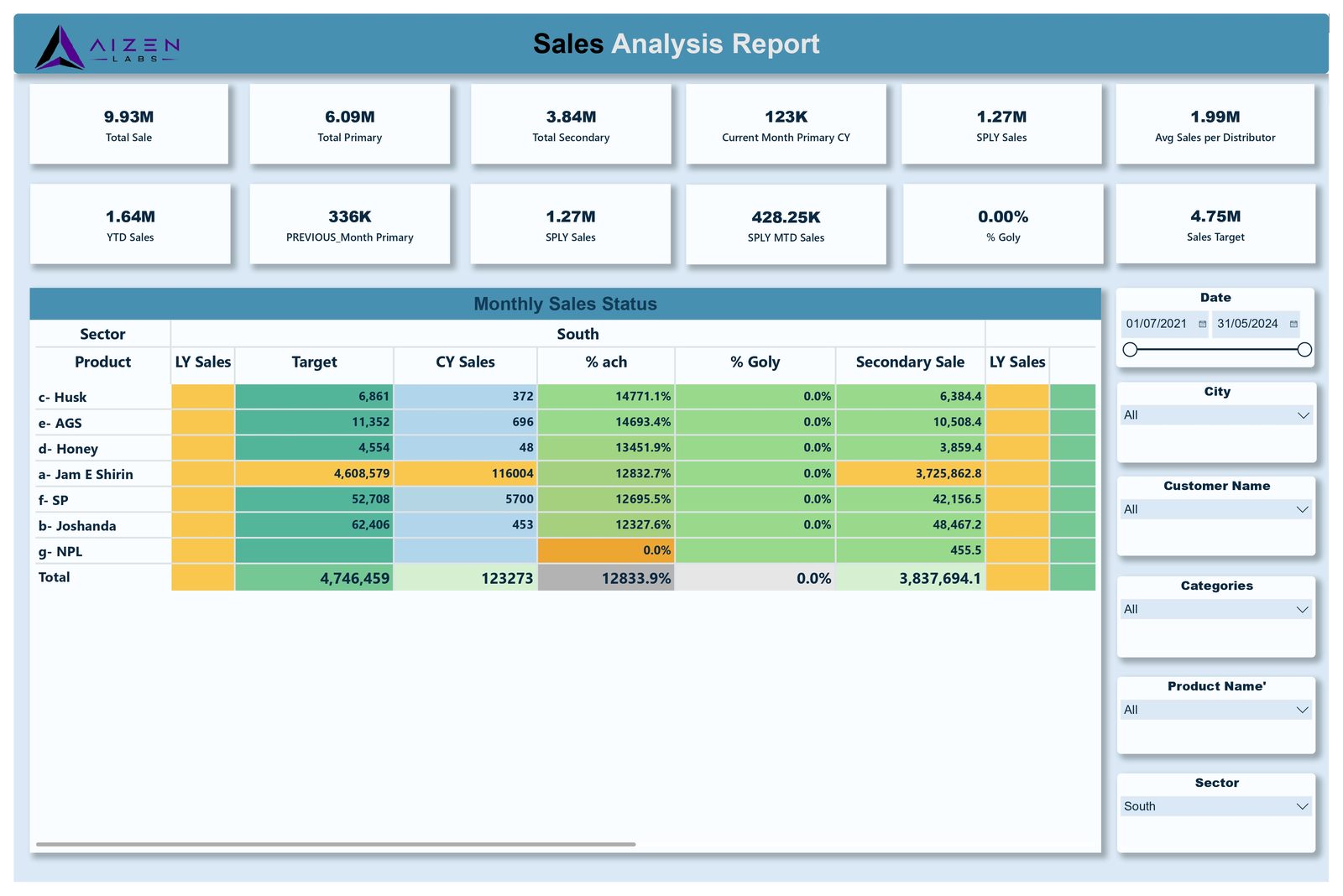Expand the Customer Name dropdown
Screen dimensions: 1343x896
click(1216, 509)
